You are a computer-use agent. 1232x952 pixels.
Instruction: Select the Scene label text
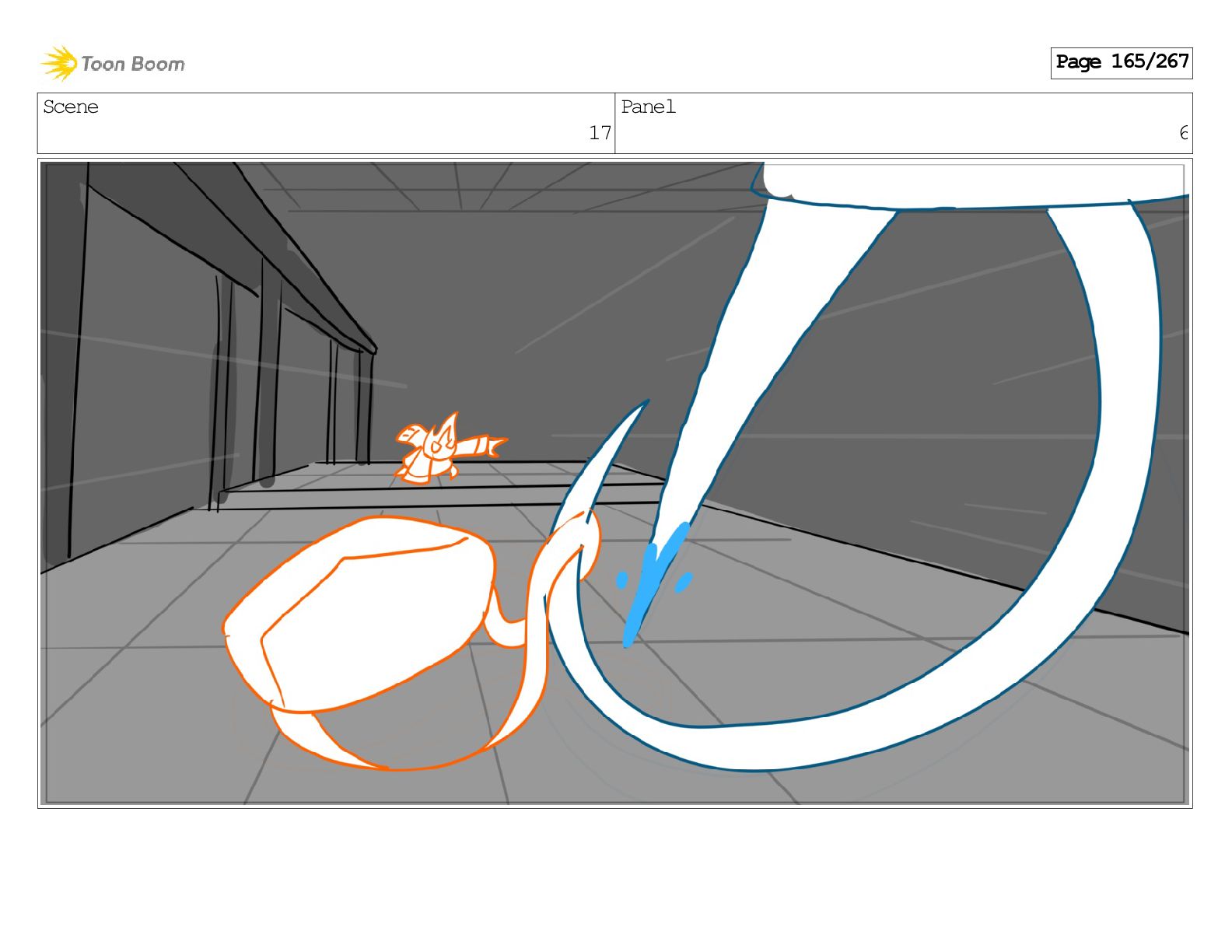click(71, 107)
